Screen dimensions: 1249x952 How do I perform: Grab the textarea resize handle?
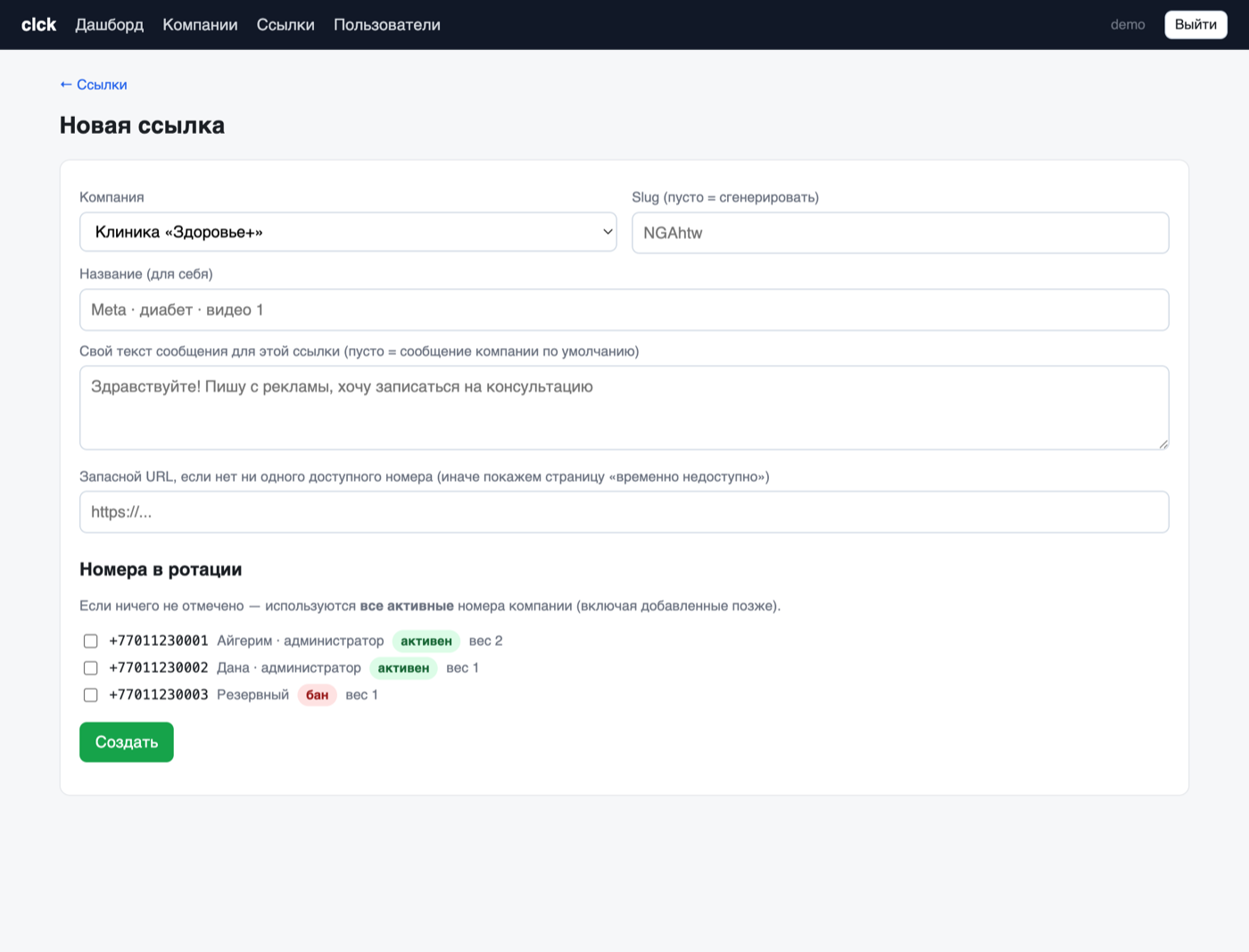pyautogui.click(x=1163, y=444)
